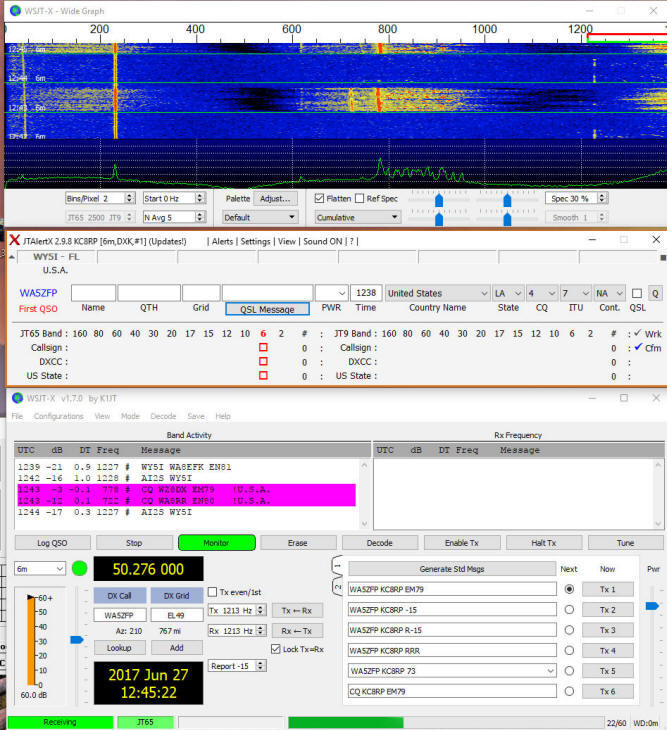
Task: Select the Next radio button for Tx 1
Action: pyautogui.click(x=569, y=589)
